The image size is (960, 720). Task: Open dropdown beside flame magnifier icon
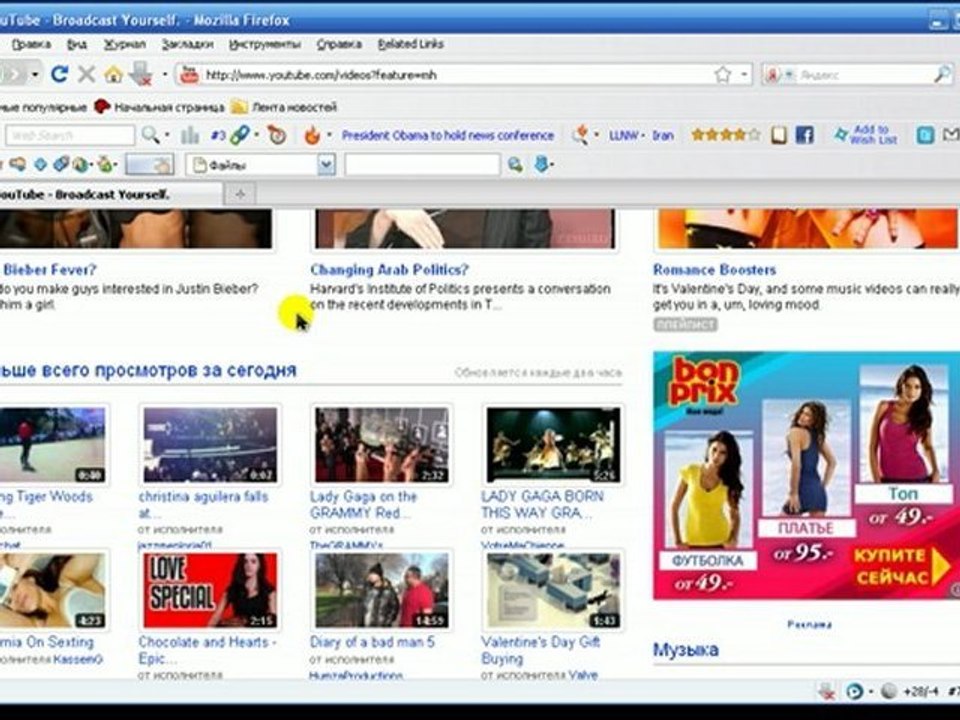[596, 135]
